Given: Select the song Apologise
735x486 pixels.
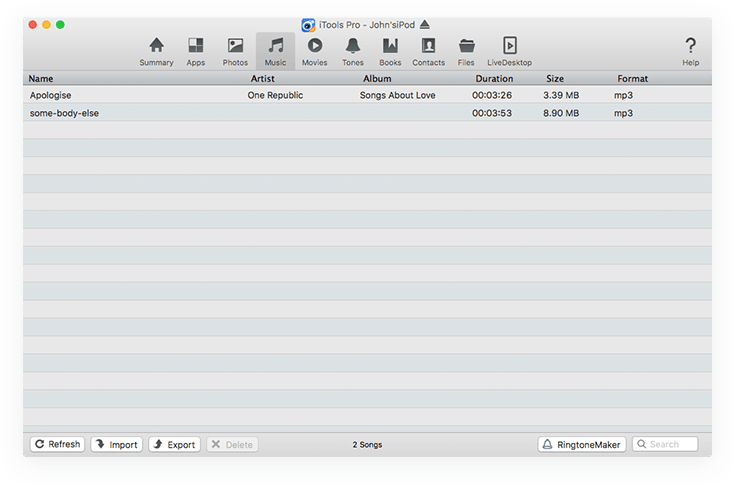Looking at the screenshot, I should click(x=51, y=95).
